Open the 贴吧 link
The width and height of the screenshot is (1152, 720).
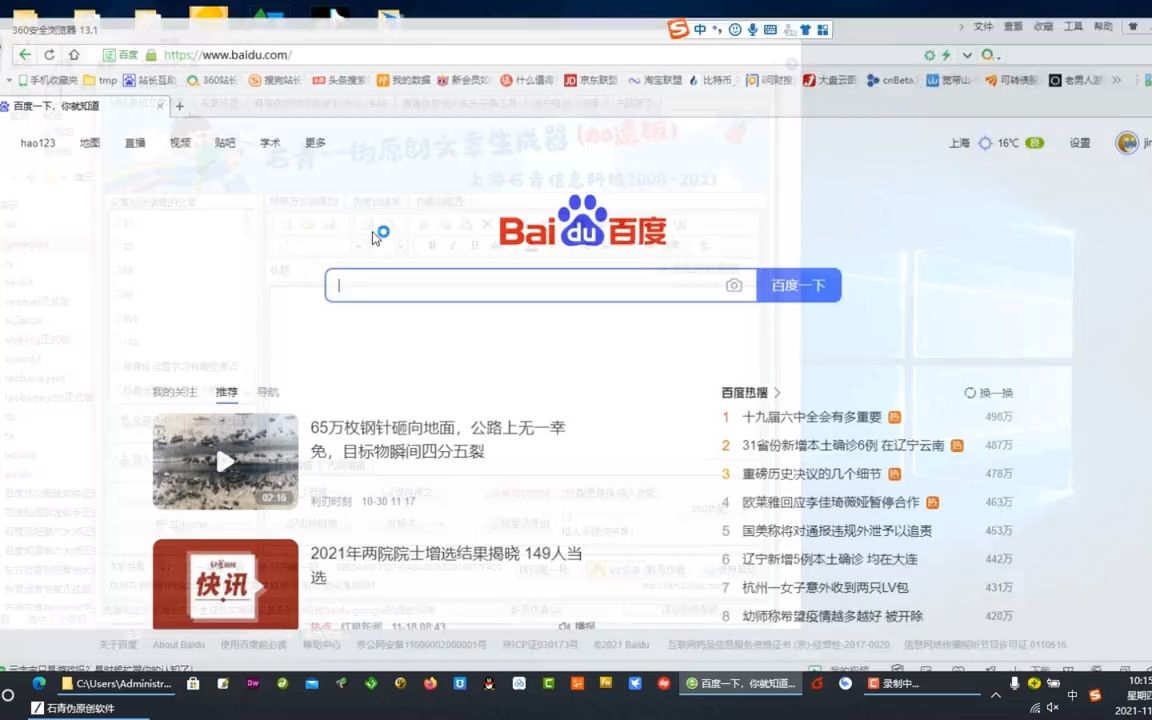(225, 143)
